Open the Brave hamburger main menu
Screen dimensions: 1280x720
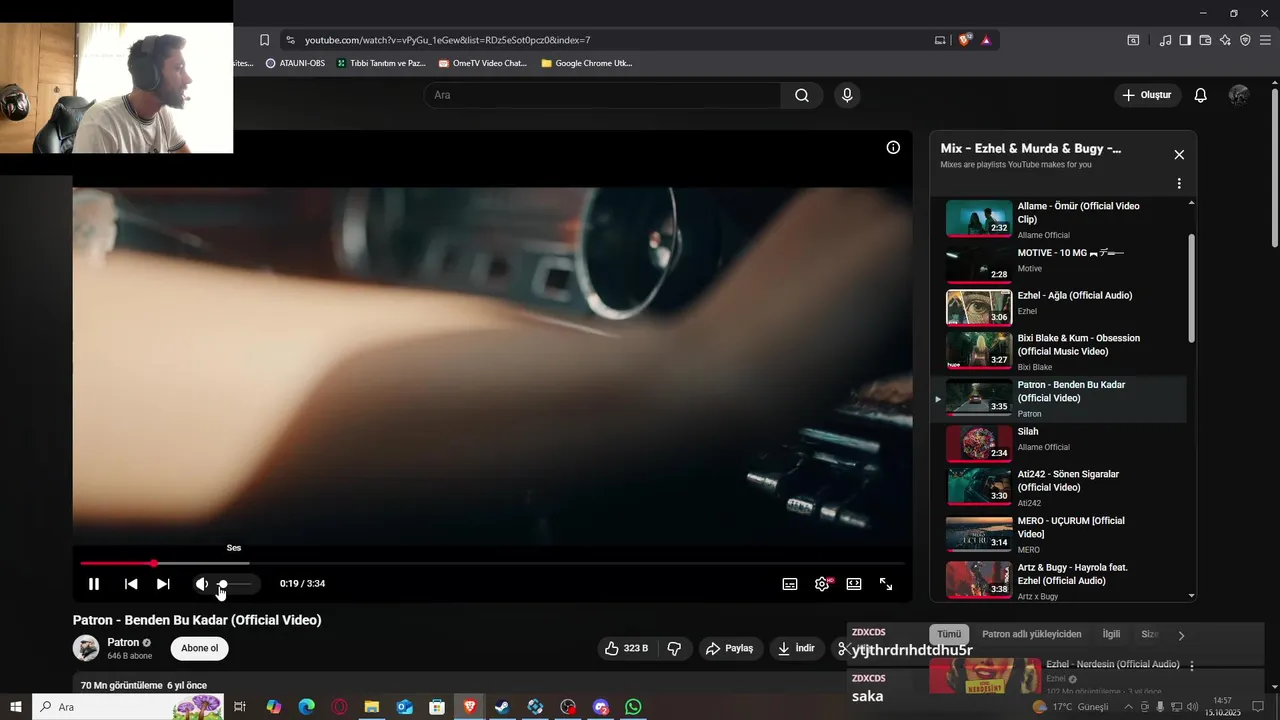(1266, 40)
